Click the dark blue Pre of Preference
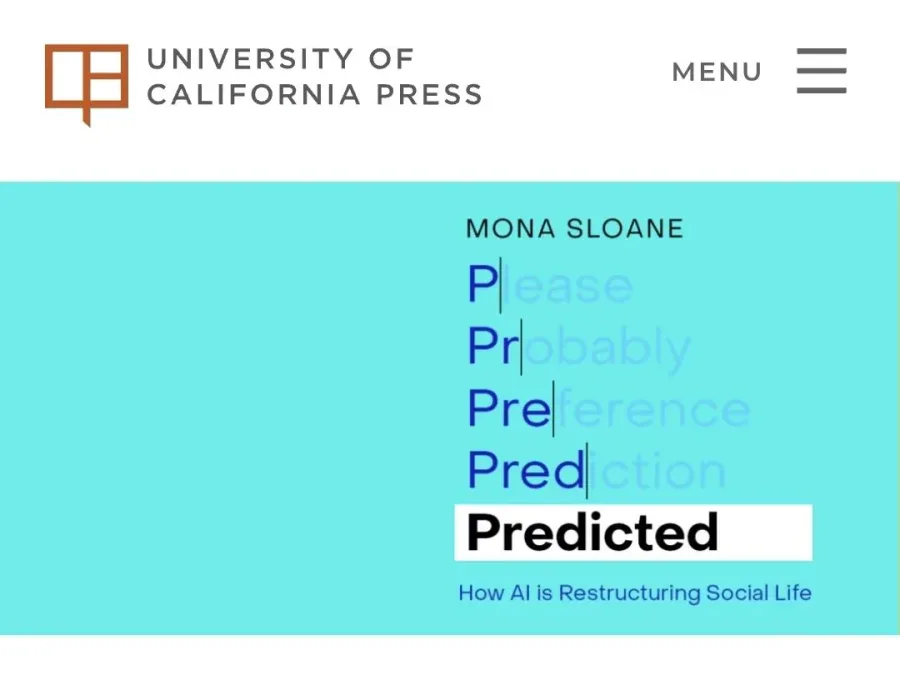The image size is (900, 690). tap(509, 408)
